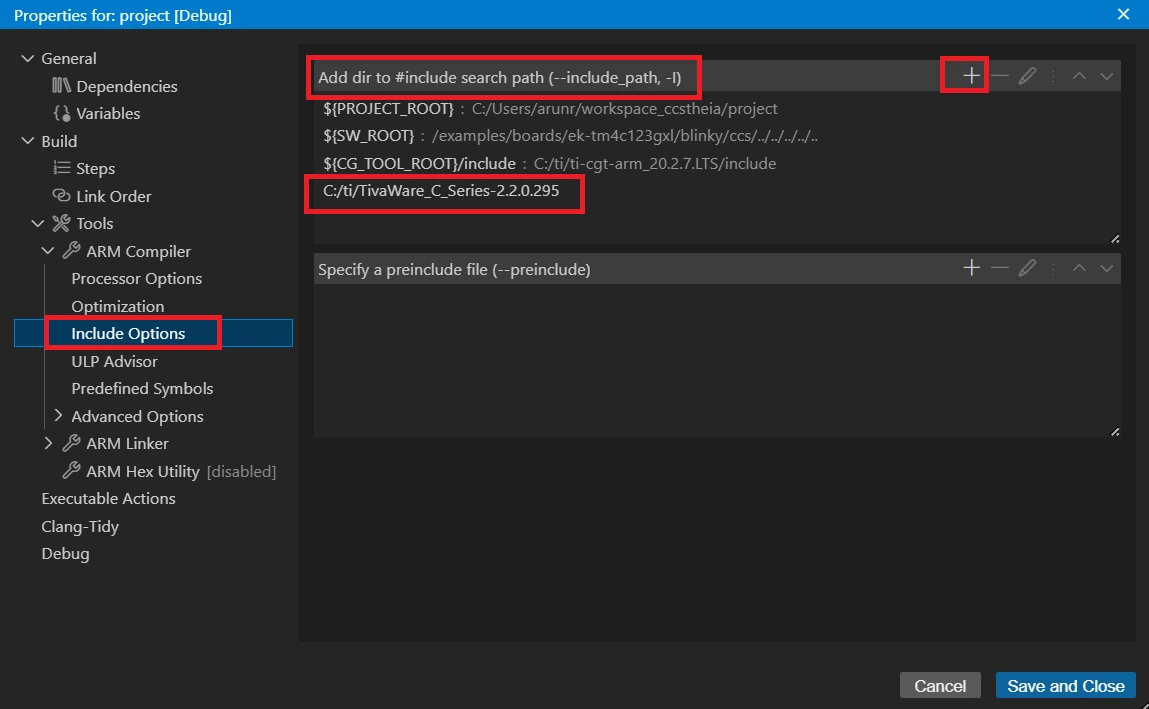Click the minus icon in include search path header
This screenshot has height=709, width=1149.
[999, 76]
